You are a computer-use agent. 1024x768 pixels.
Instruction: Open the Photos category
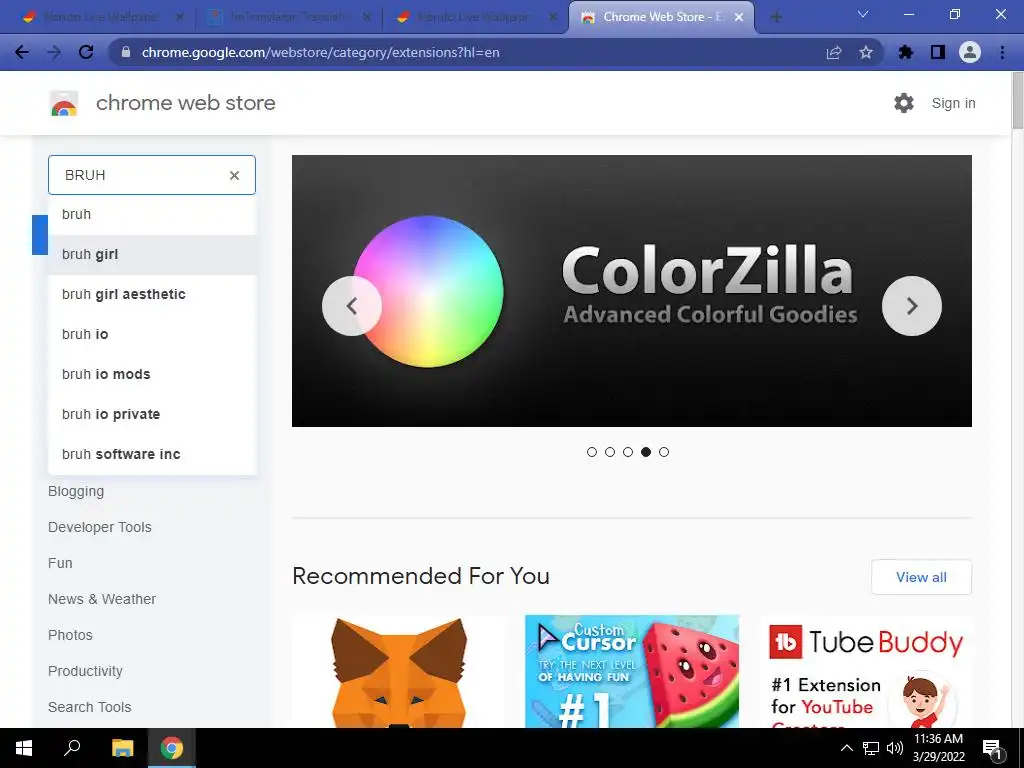70,635
